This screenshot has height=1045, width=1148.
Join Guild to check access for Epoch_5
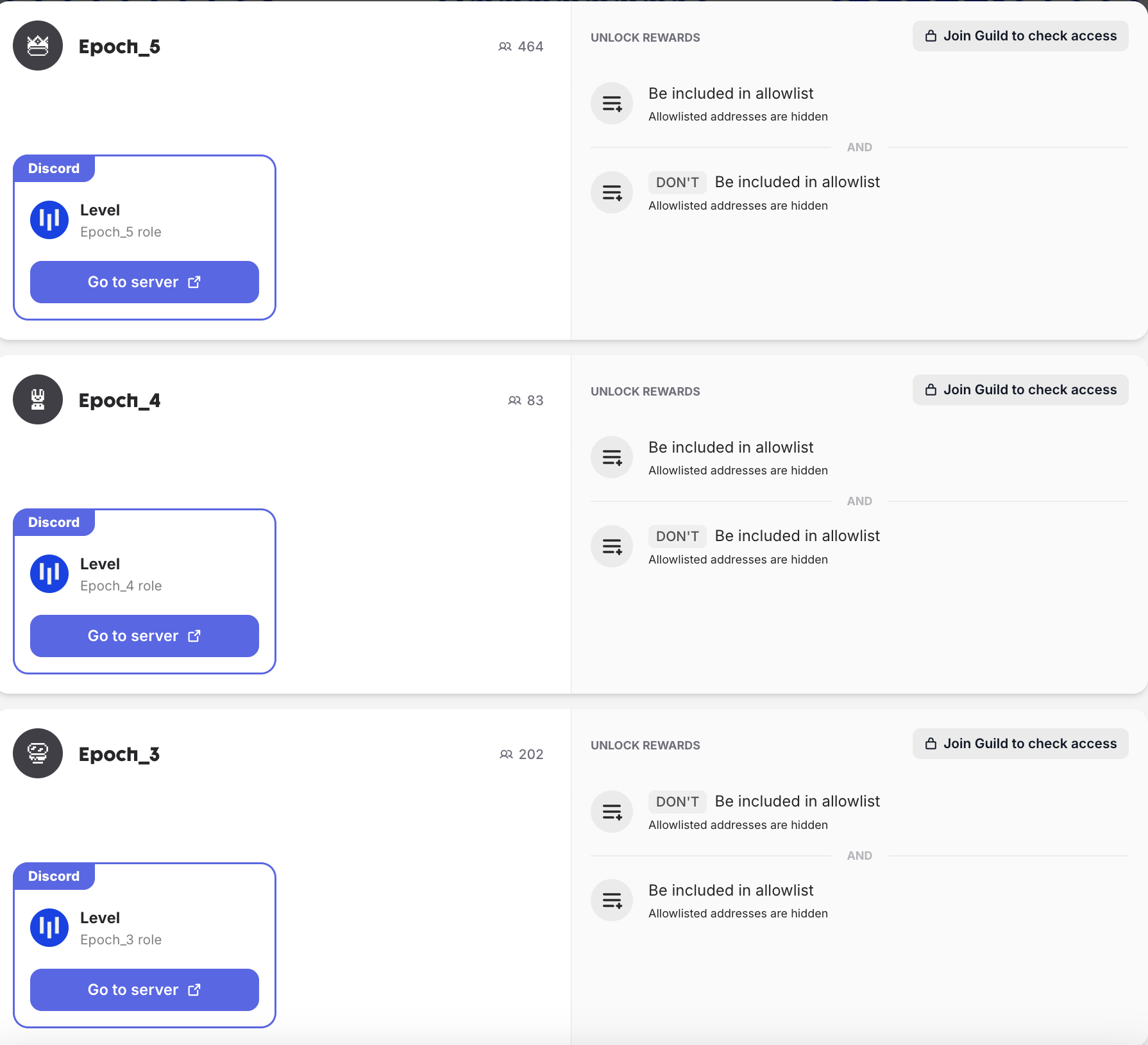click(1020, 36)
